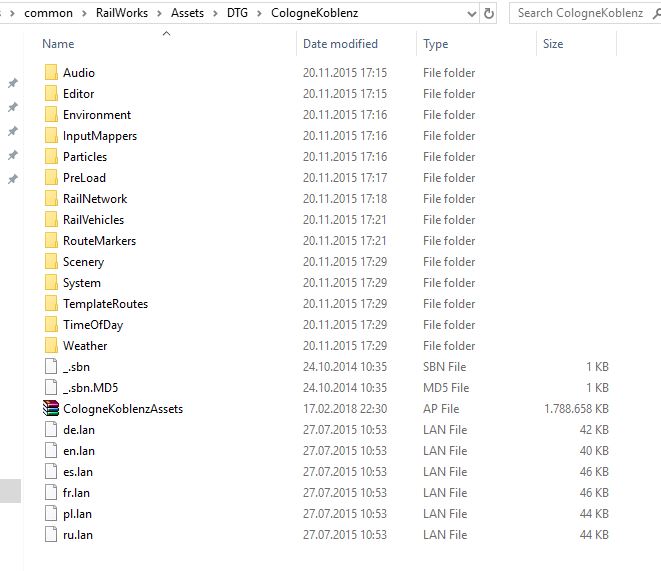Select the TemplateRoutes folder name

click(x=105, y=304)
